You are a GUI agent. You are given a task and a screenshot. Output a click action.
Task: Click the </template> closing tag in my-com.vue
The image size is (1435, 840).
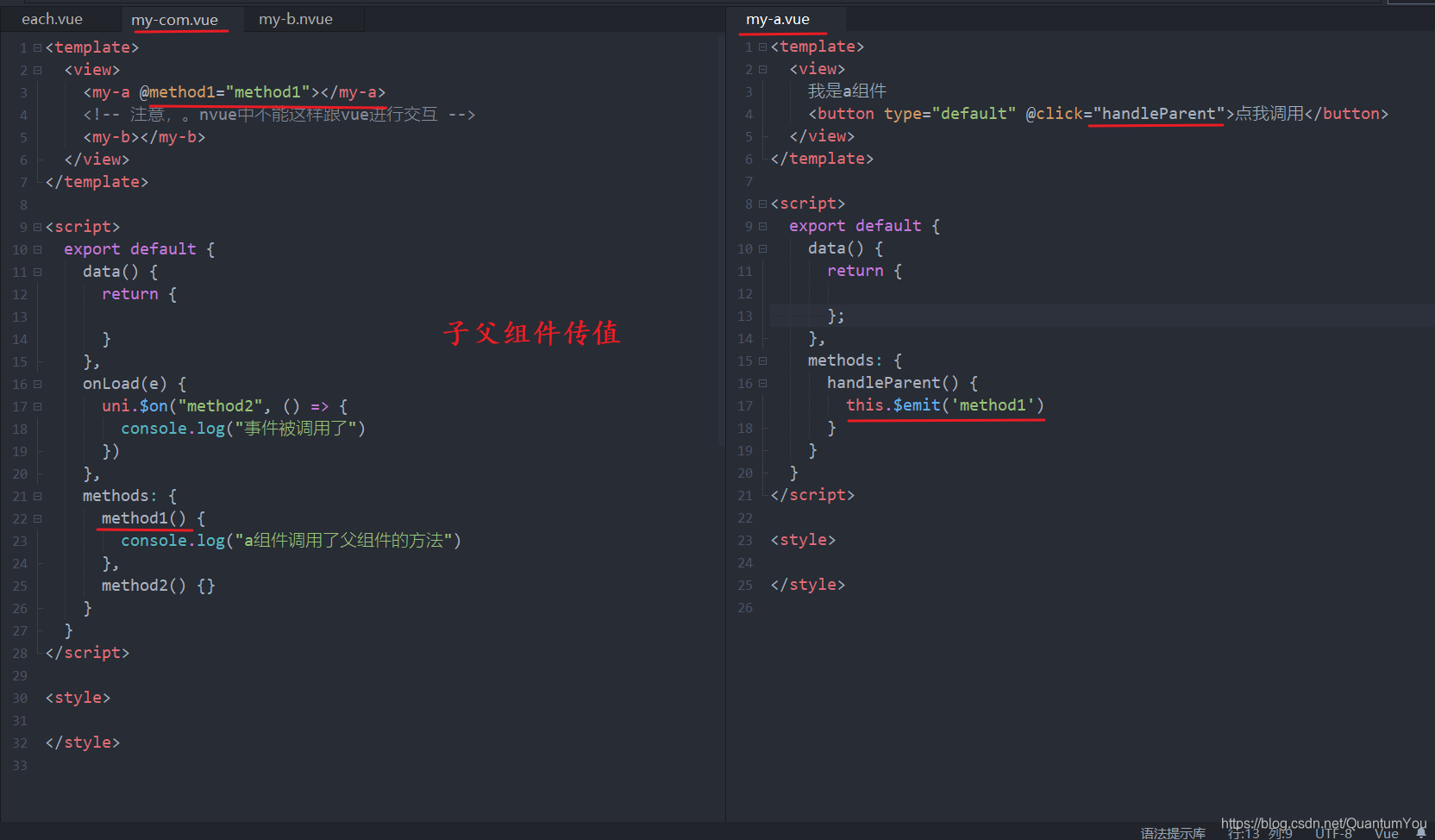[97, 182]
